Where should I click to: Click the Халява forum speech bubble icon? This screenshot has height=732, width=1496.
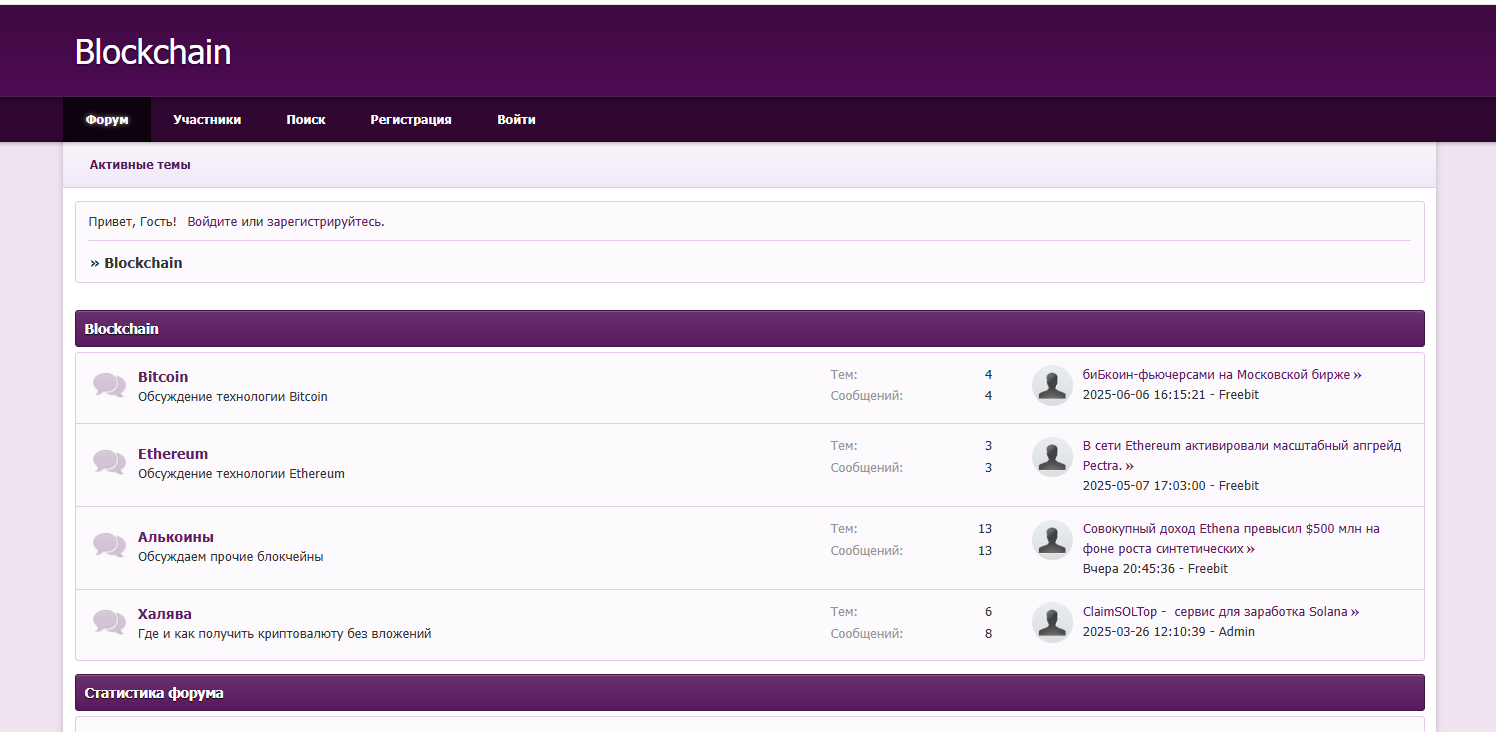point(109,622)
